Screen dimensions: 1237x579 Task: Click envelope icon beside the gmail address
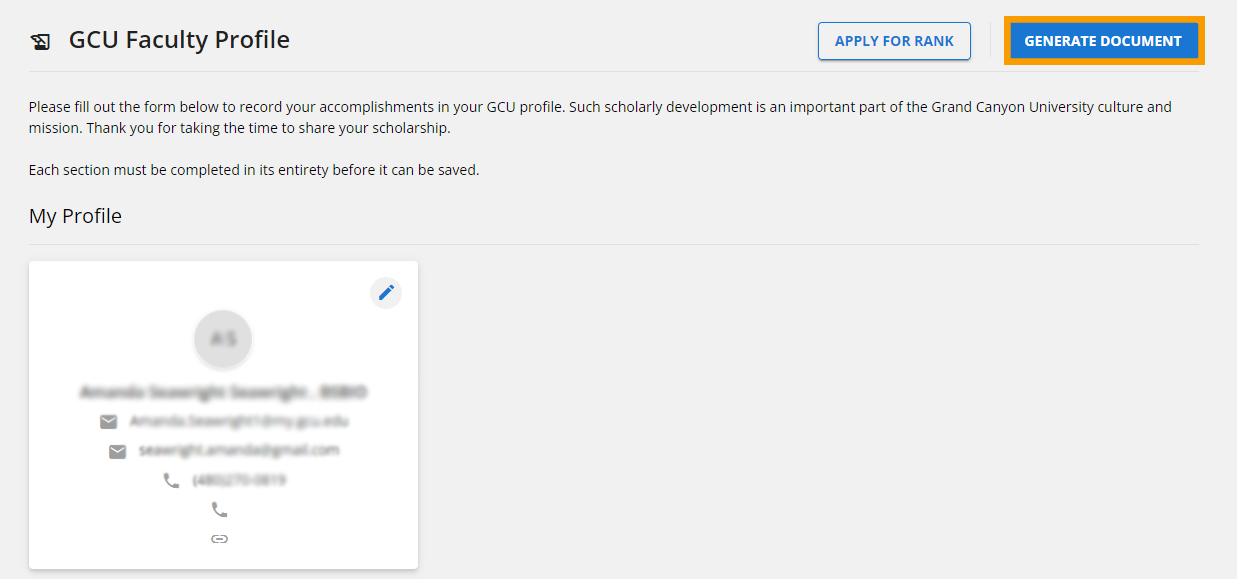pos(117,451)
